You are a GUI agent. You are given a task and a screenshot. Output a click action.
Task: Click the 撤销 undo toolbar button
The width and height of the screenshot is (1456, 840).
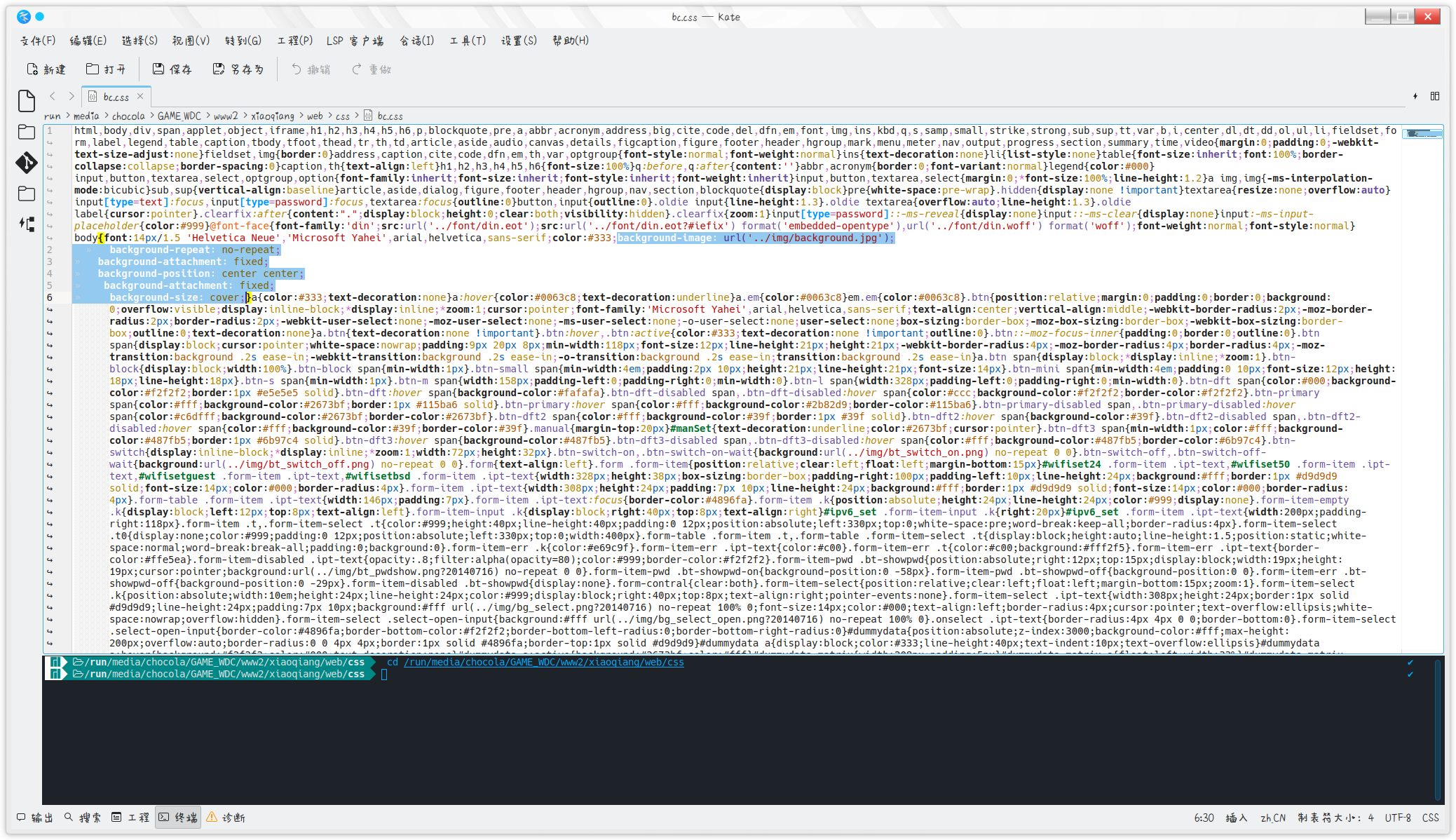311,69
